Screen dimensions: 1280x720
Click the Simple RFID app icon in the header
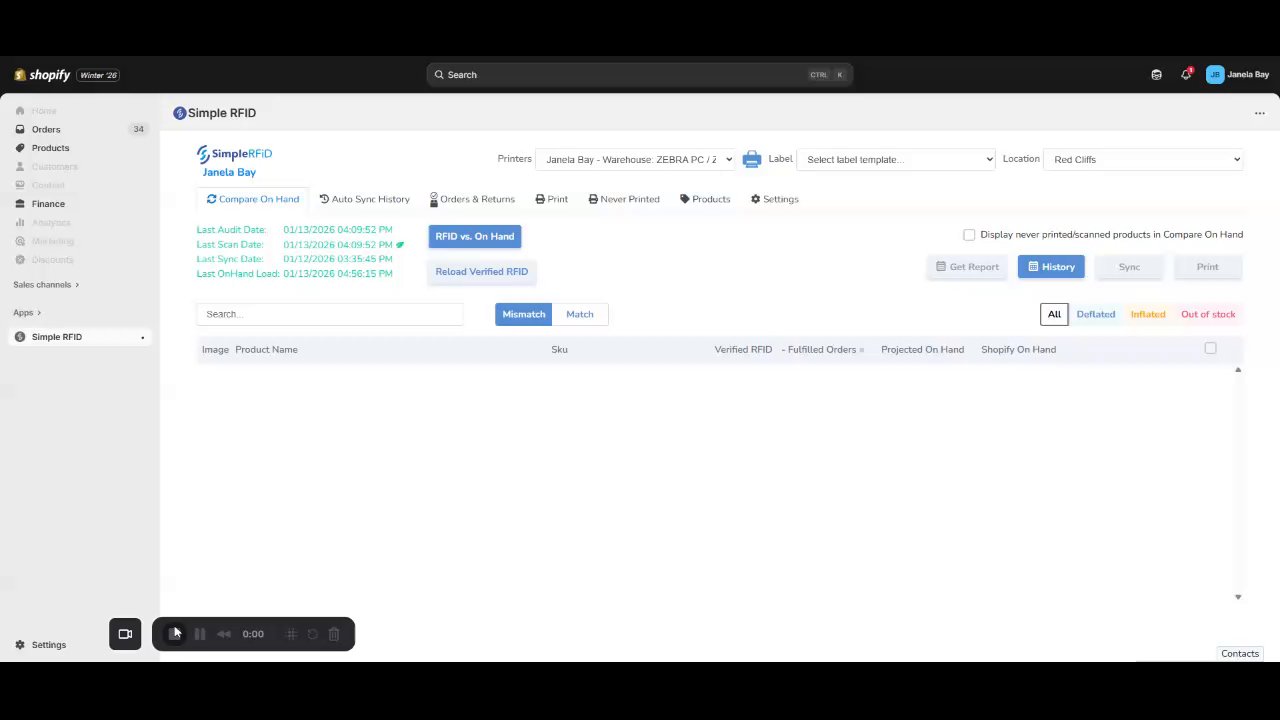pyautogui.click(x=180, y=113)
